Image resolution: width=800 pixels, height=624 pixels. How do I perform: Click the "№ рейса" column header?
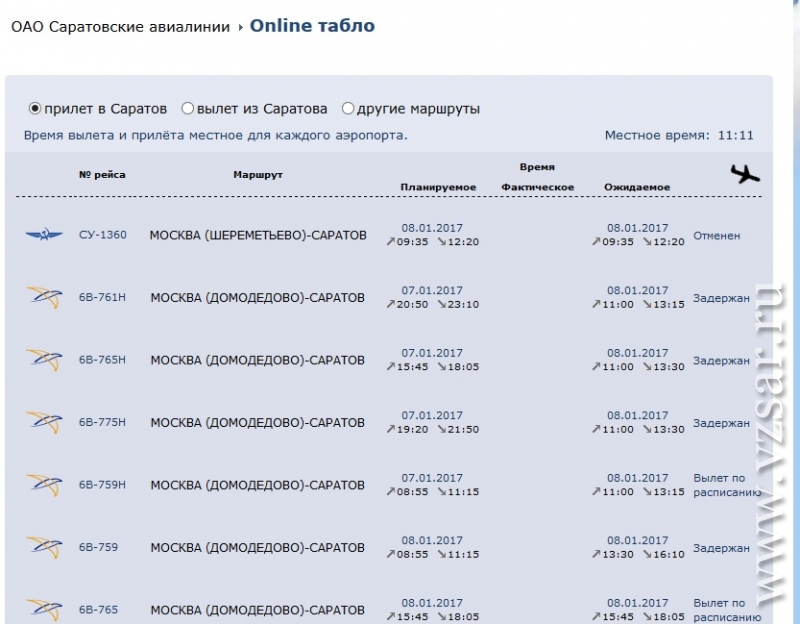102,174
